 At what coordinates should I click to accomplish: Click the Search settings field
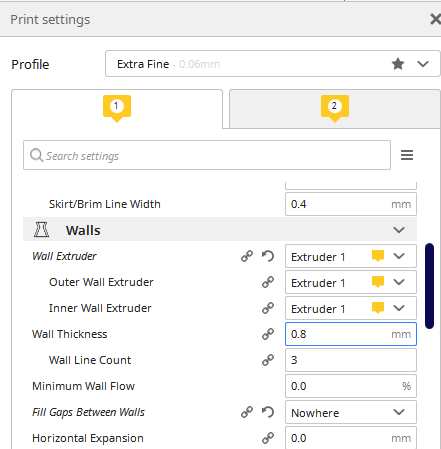(207, 155)
